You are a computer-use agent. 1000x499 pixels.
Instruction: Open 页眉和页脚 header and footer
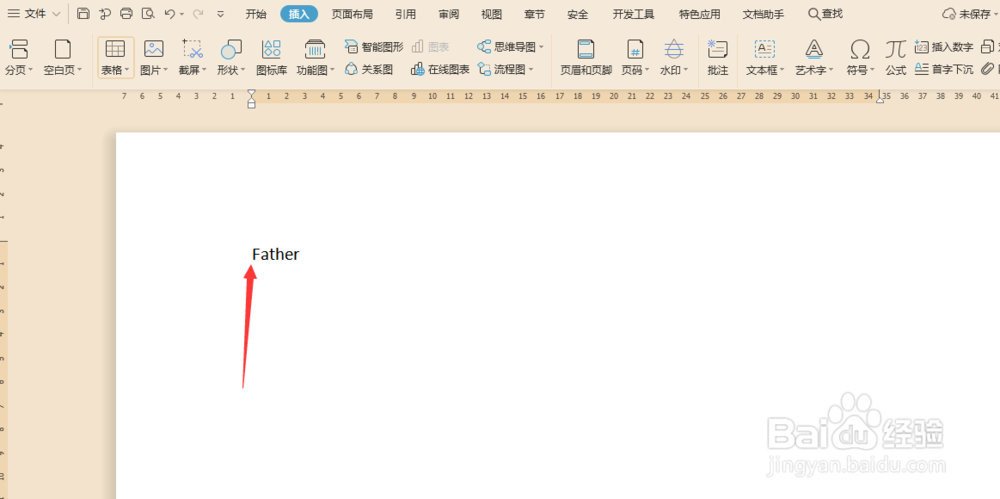pos(586,57)
